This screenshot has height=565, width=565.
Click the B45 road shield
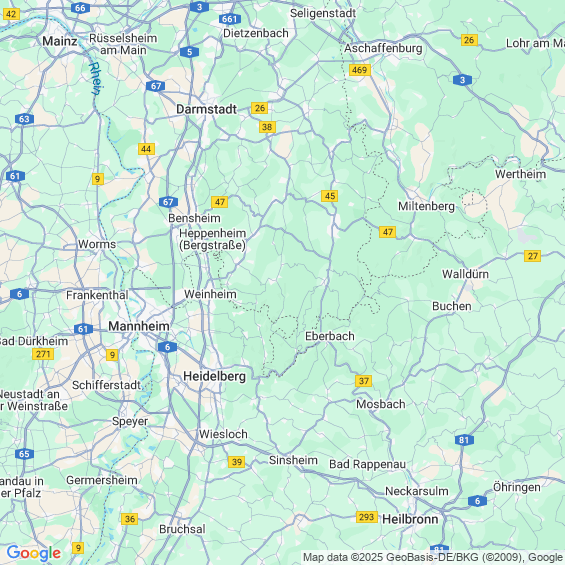[329, 196]
